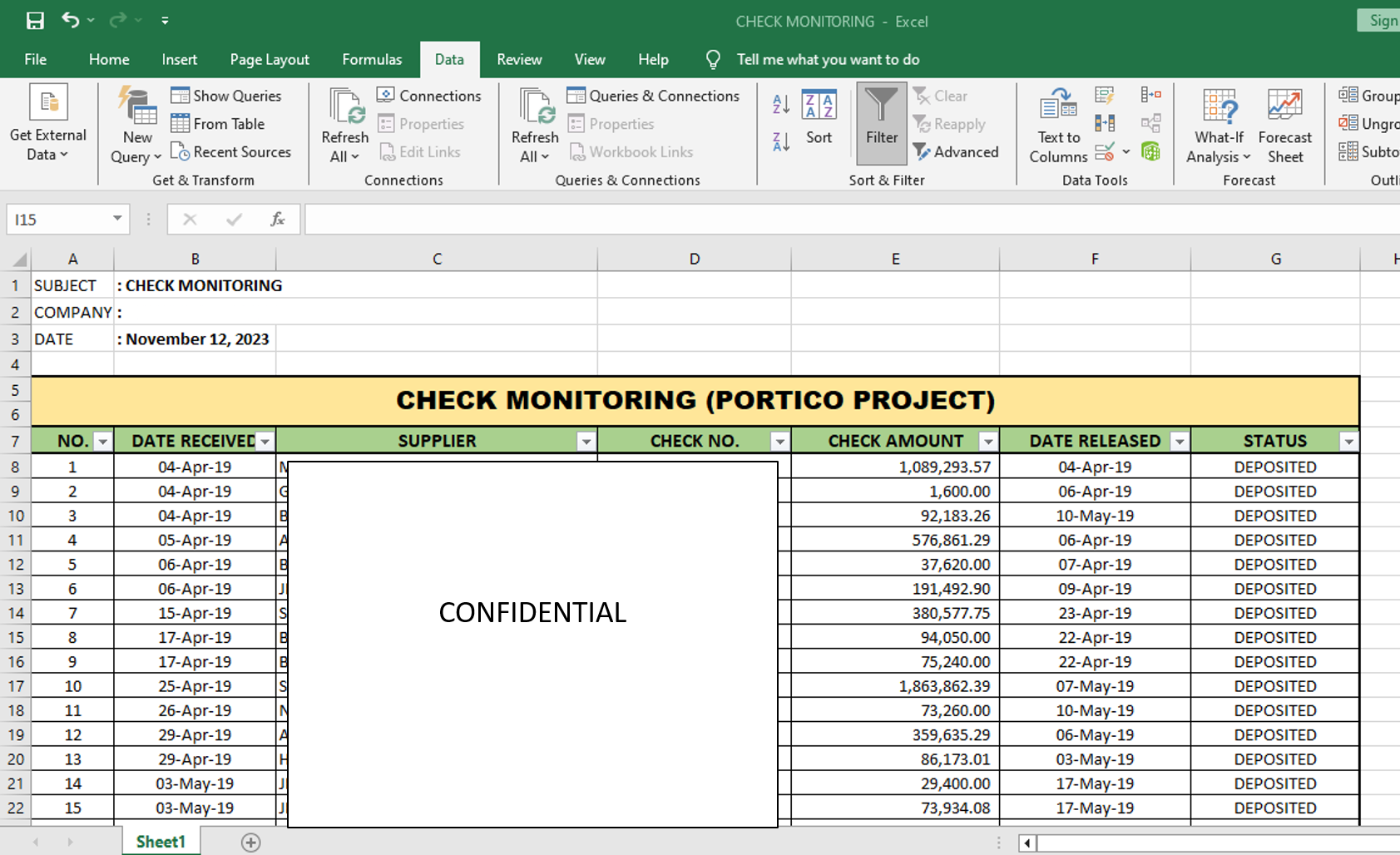Click the Flash Fill icon
This screenshot has width=1400, height=855.
(1105, 96)
